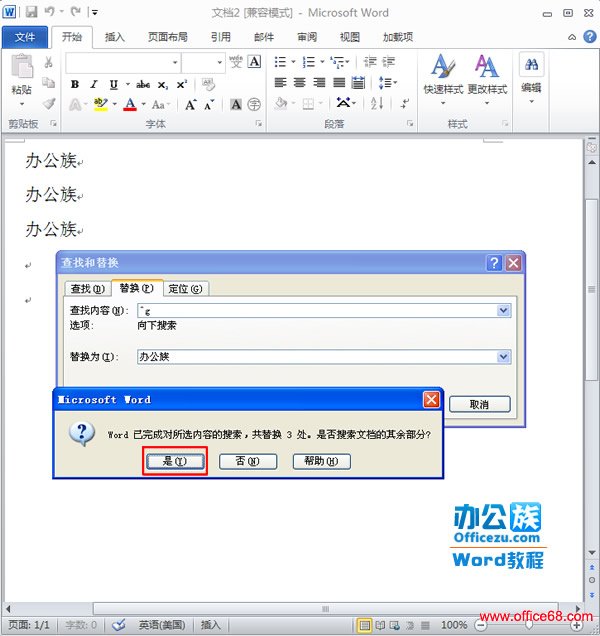Click the Clear Formatting eraser icon
This screenshot has width=600, height=636.
pos(208,84)
